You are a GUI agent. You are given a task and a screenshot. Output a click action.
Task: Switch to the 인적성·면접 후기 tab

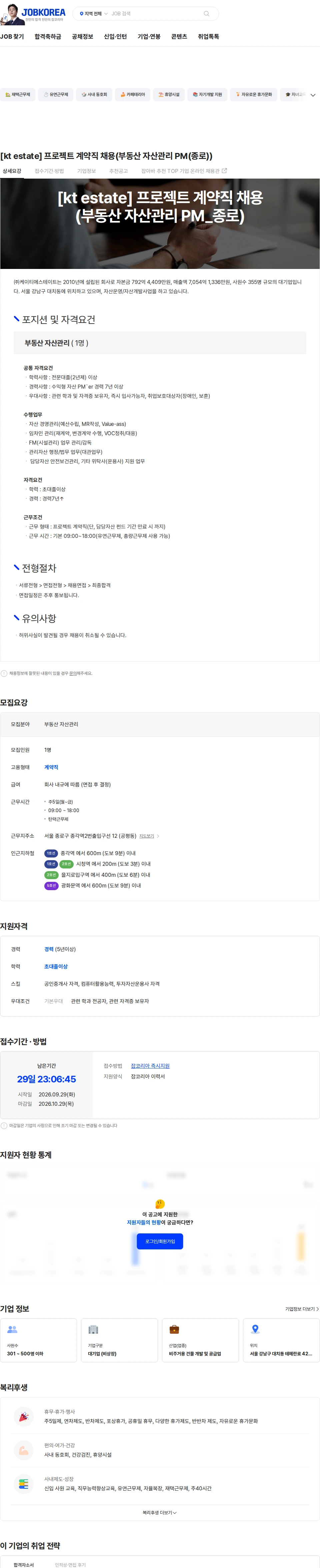pyautogui.click(x=70, y=1564)
